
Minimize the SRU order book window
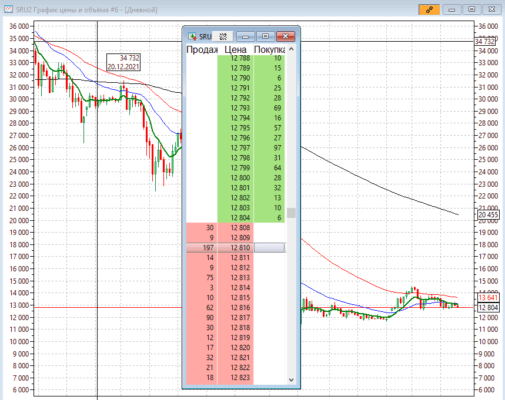tap(245, 36)
